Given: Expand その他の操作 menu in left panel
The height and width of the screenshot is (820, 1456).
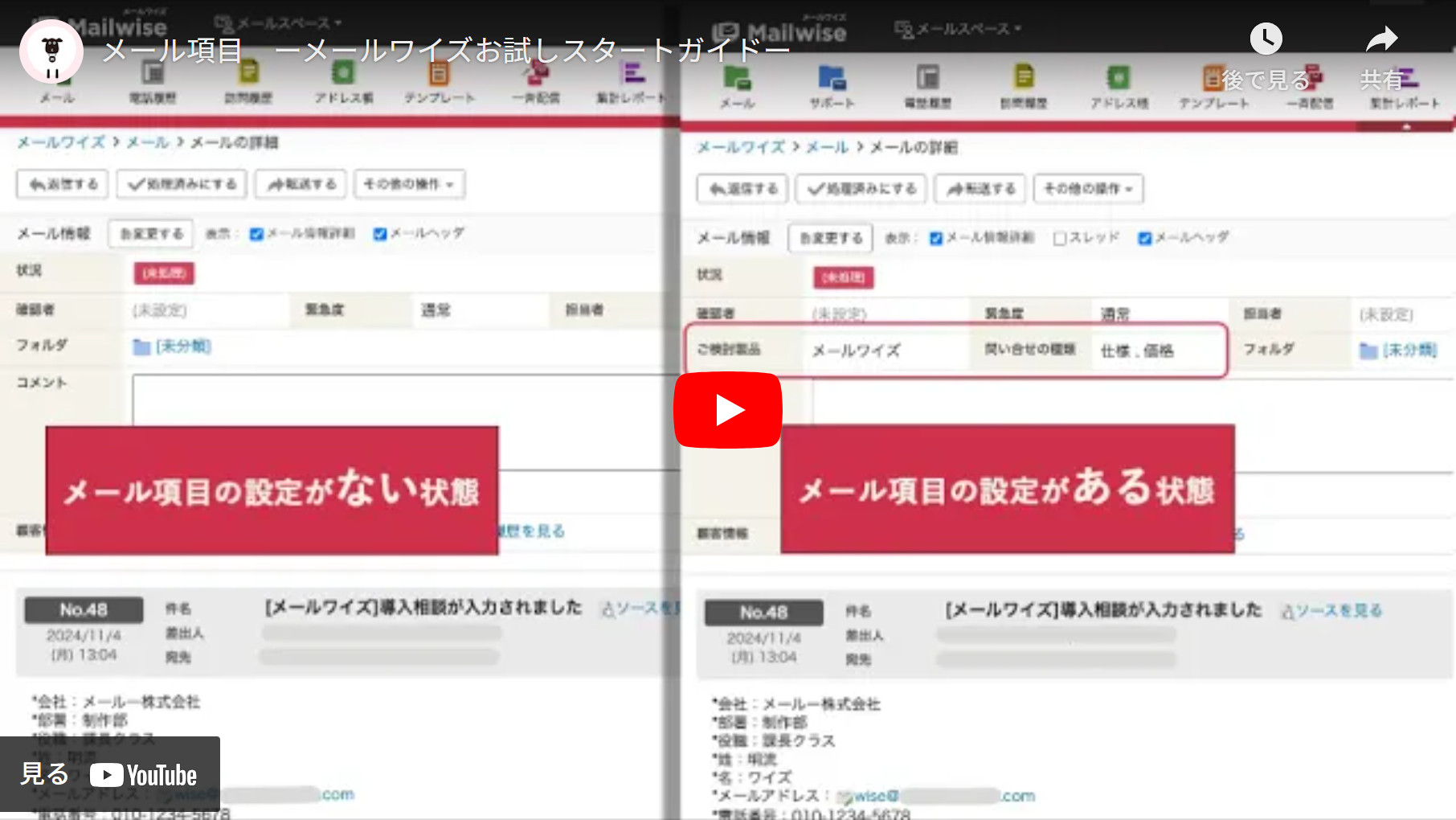Looking at the screenshot, I should pos(410,184).
